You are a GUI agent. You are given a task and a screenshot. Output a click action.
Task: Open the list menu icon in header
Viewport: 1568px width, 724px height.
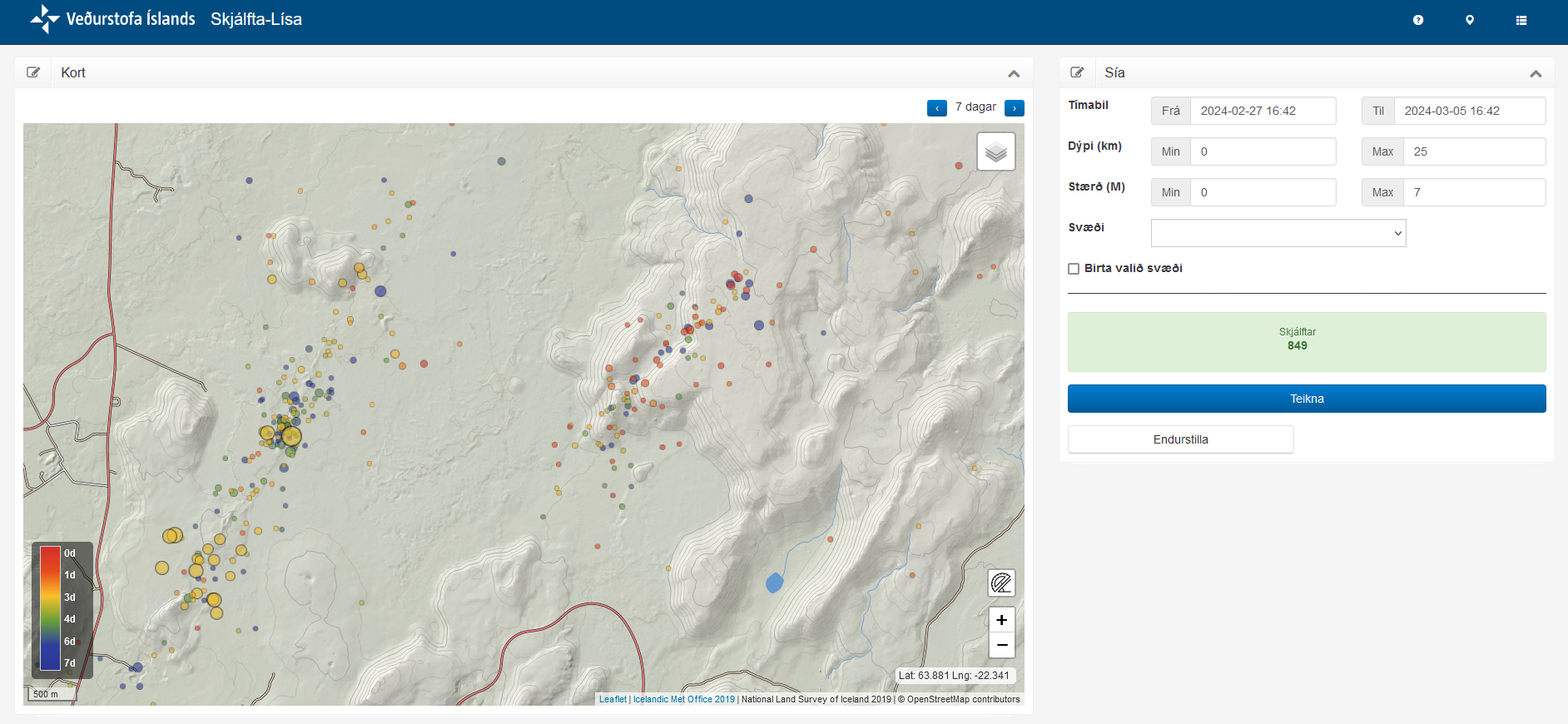click(x=1521, y=20)
